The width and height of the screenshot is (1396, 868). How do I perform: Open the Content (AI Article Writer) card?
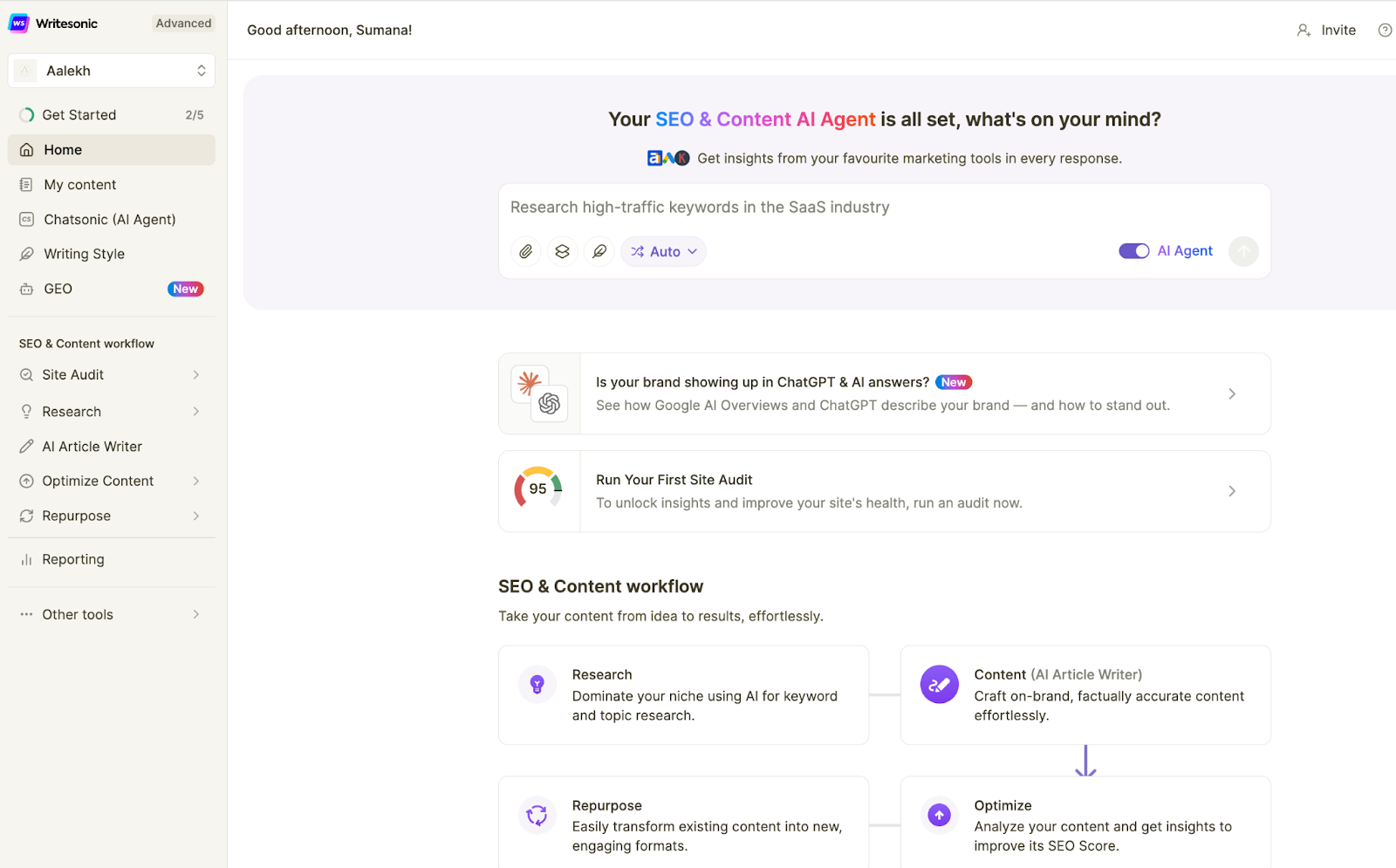coord(1085,695)
